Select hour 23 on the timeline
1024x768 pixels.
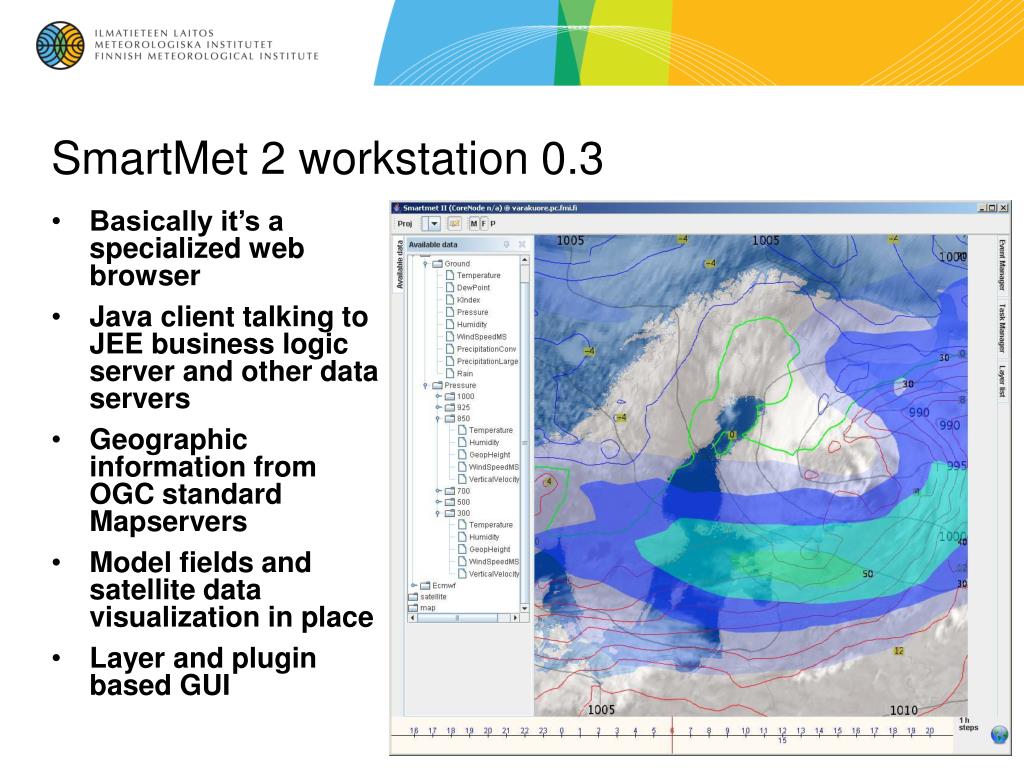point(543,731)
